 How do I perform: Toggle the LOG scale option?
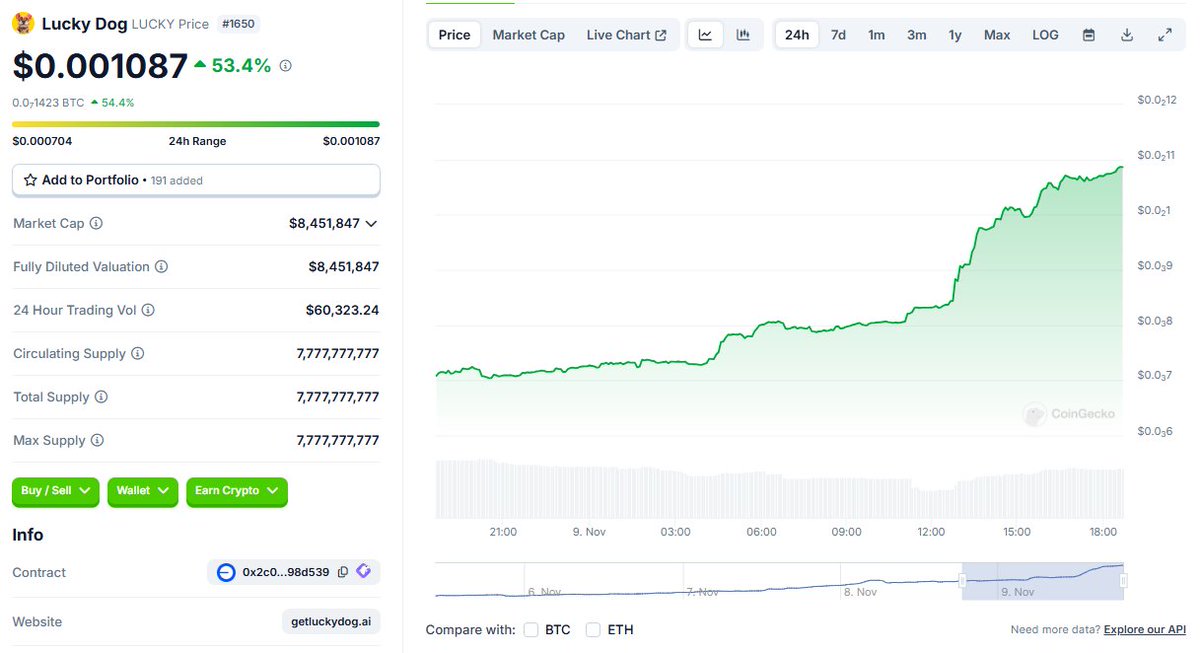(x=1045, y=35)
